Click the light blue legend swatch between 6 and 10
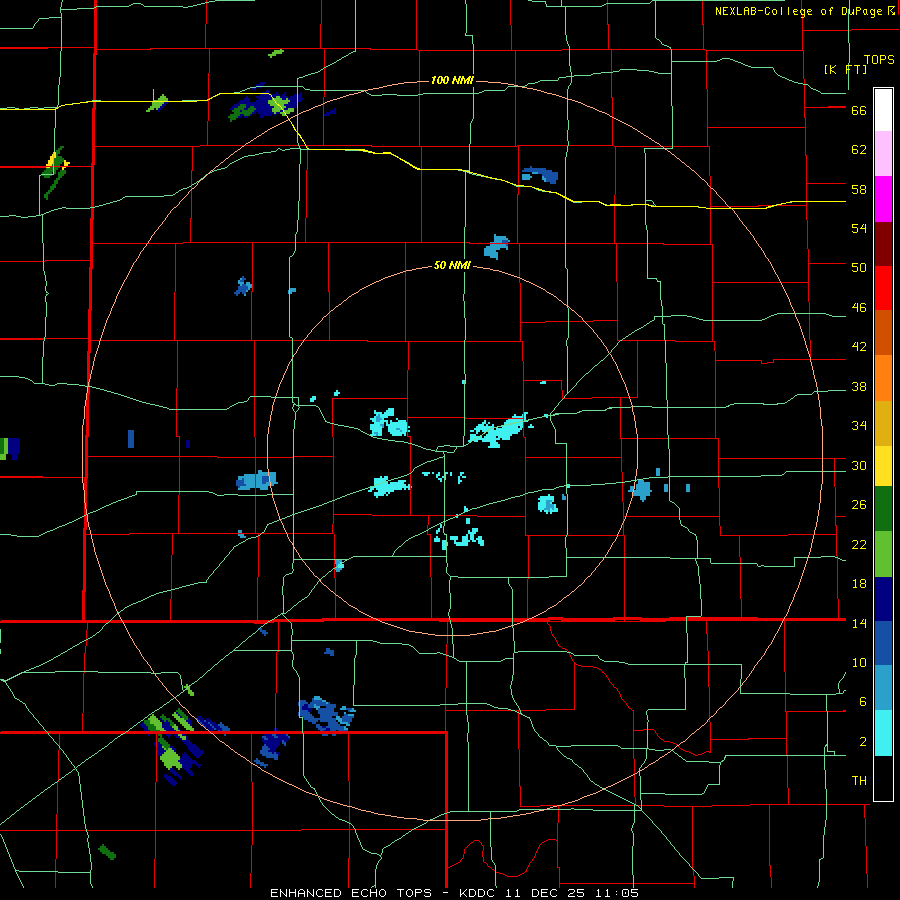The image size is (900, 900). tap(883, 688)
